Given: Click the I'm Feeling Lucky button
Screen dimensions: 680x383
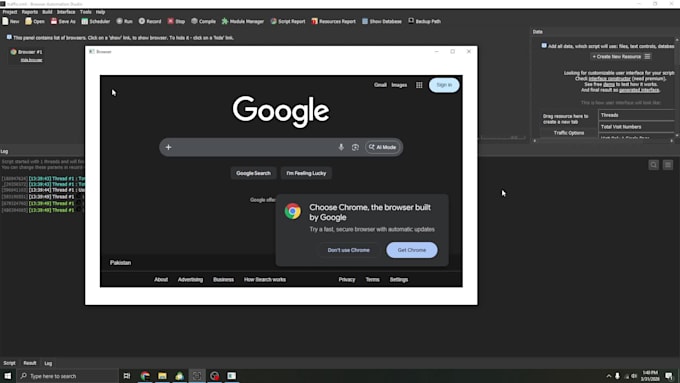Looking at the screenshot, I should (306, 173).
